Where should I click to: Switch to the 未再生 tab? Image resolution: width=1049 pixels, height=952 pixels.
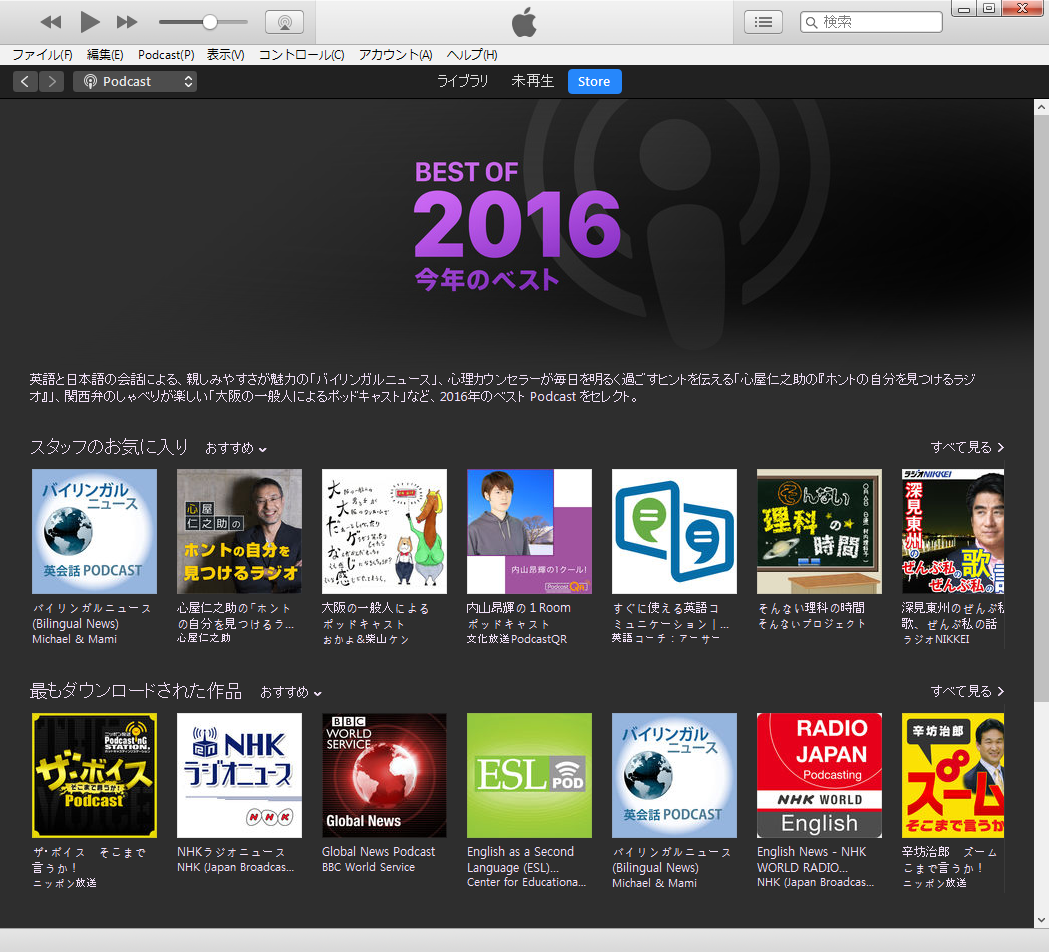point(533,82)
